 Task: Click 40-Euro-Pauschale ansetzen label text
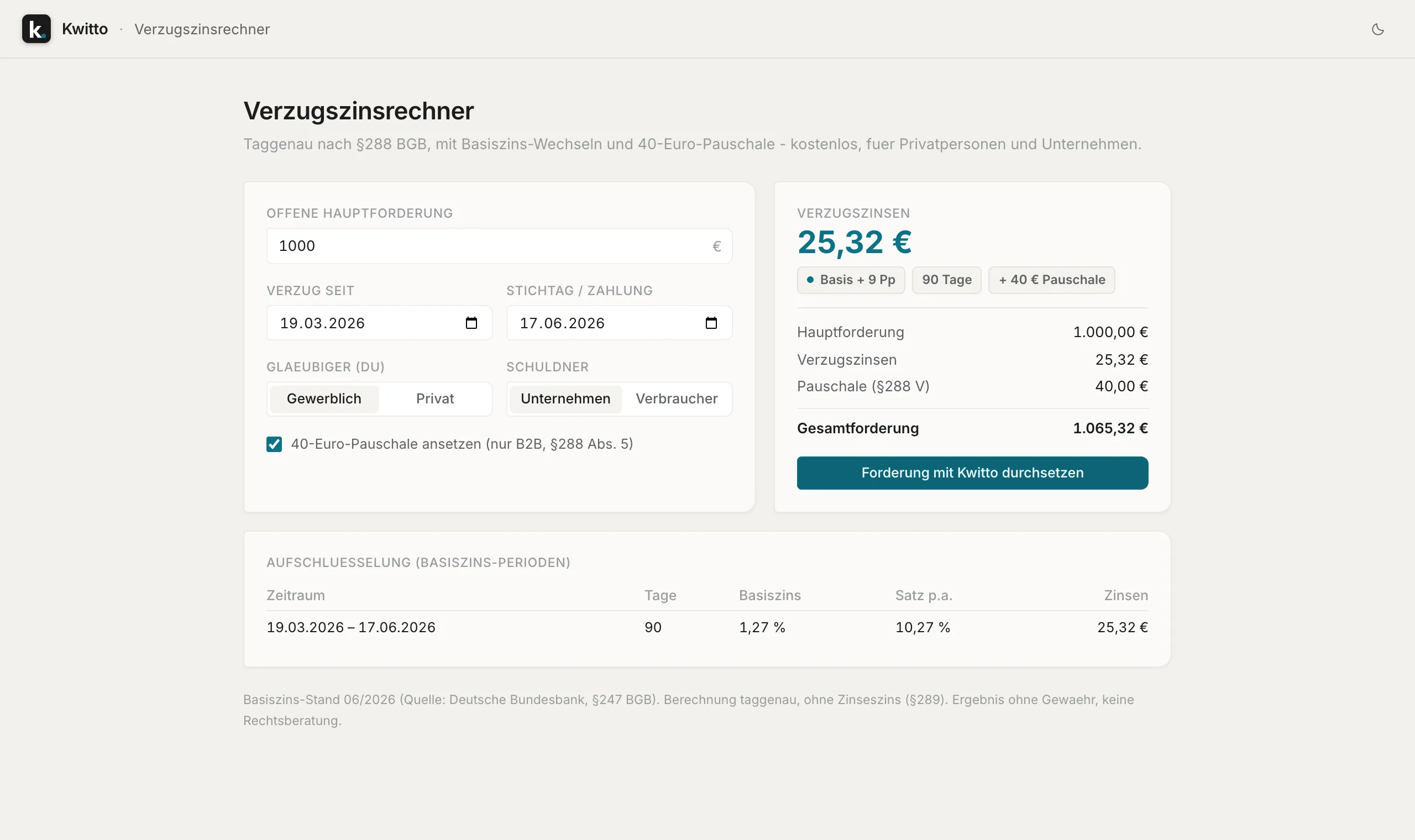[x=462, y=444]
